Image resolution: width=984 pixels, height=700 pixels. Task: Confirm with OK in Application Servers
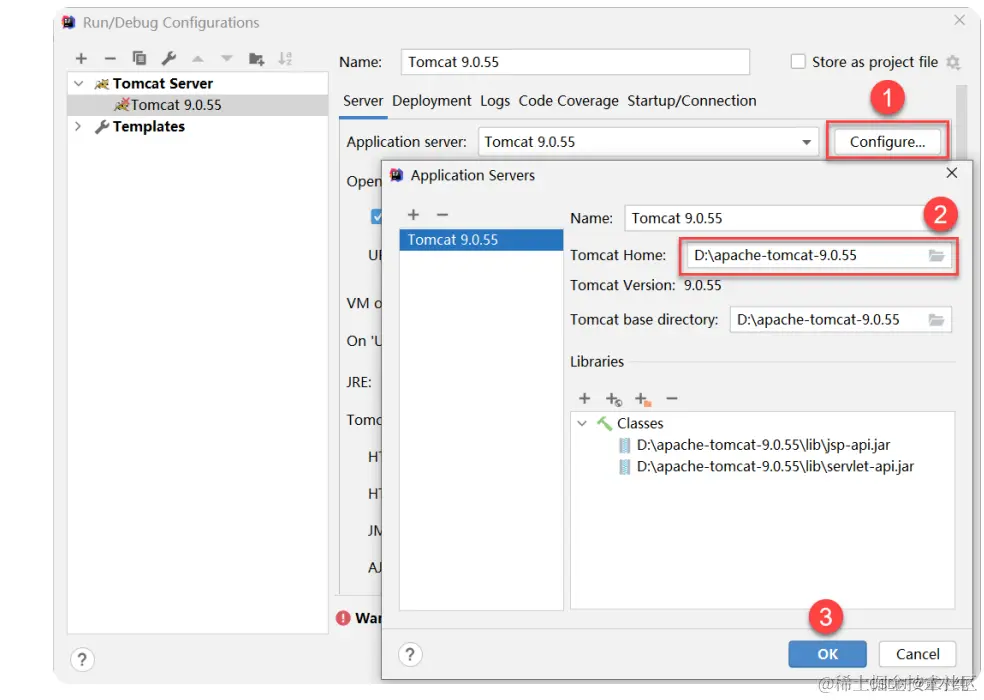click(x=827, y=654)
